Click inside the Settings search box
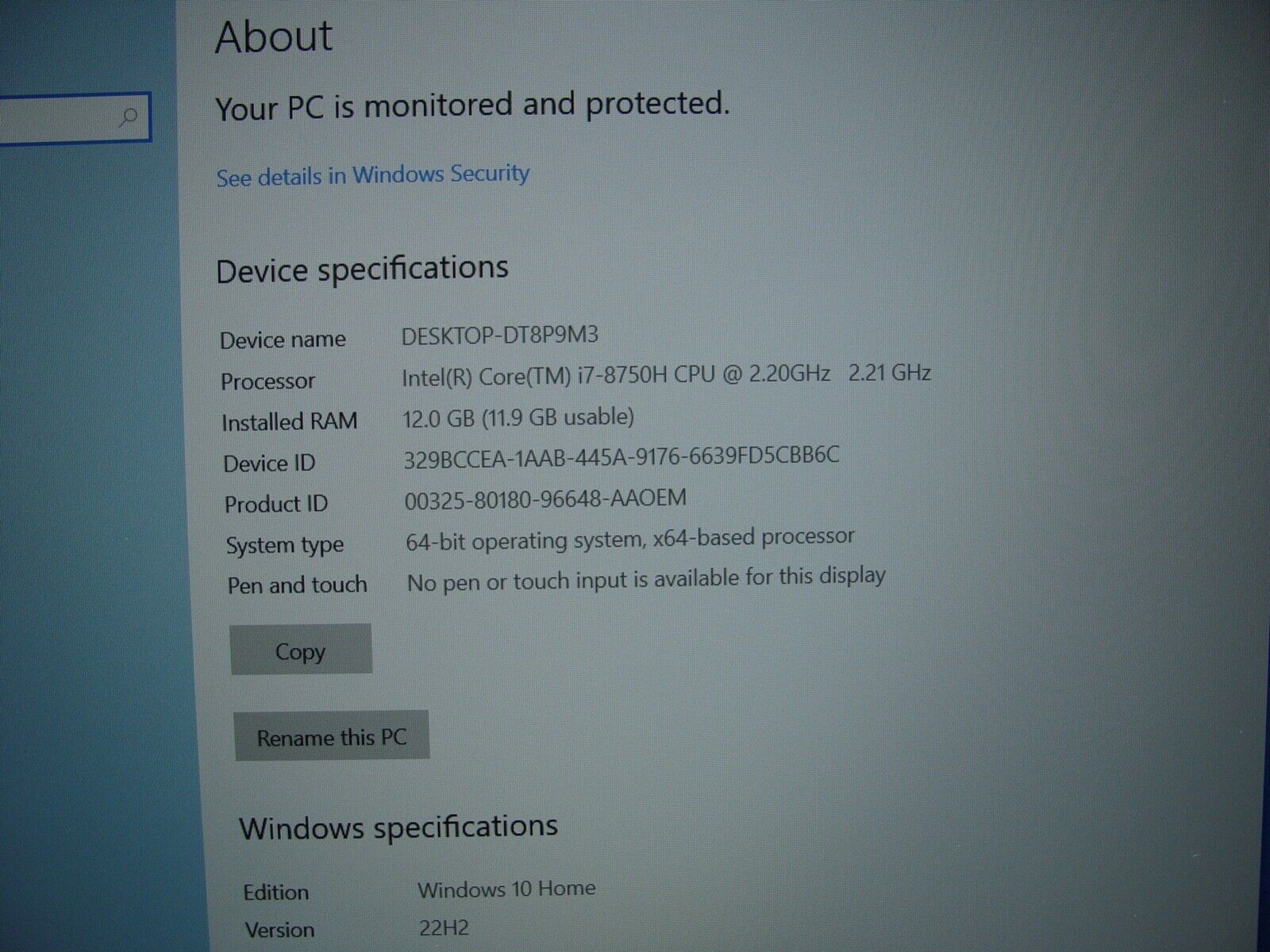 tap(74, 118)
